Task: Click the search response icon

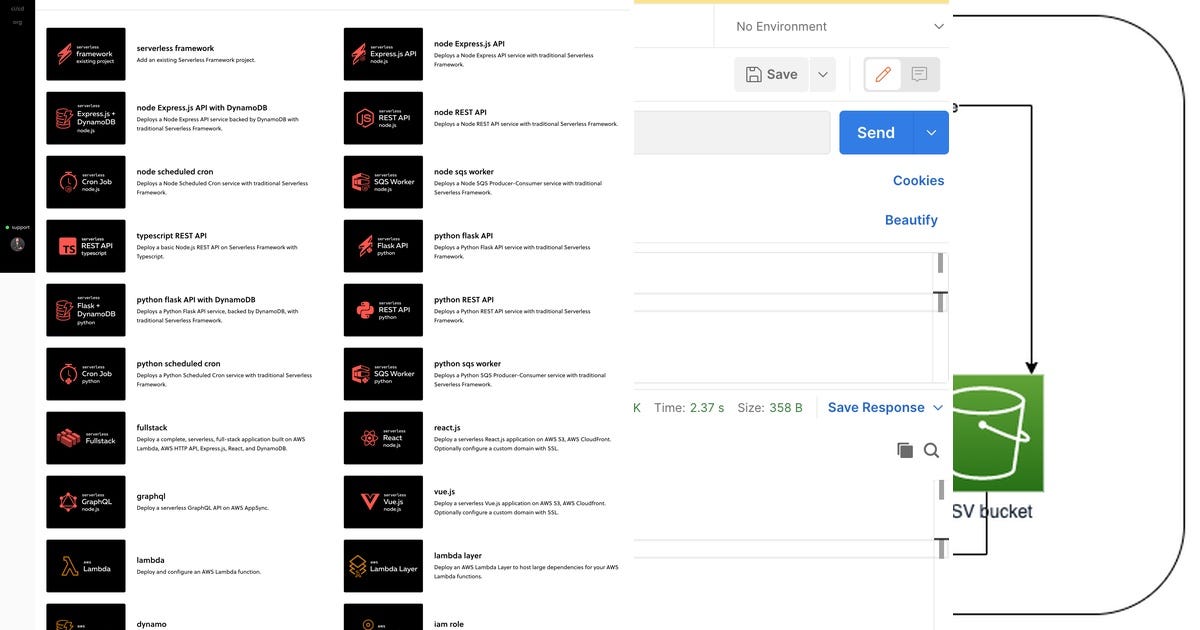Action: coord(931,450)
